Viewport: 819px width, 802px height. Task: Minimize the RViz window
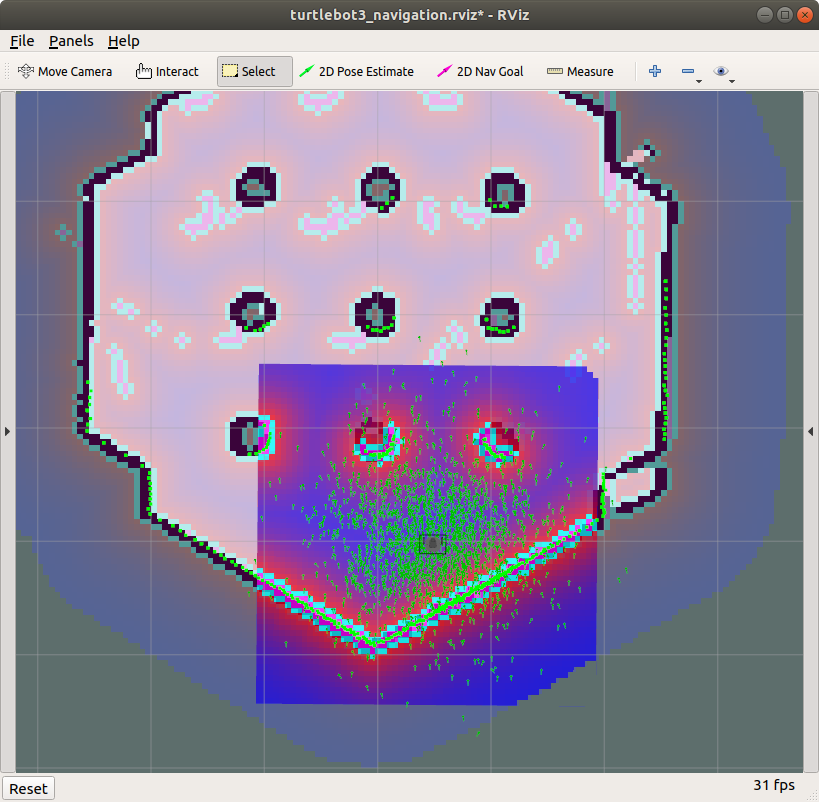tap(767, 14)
